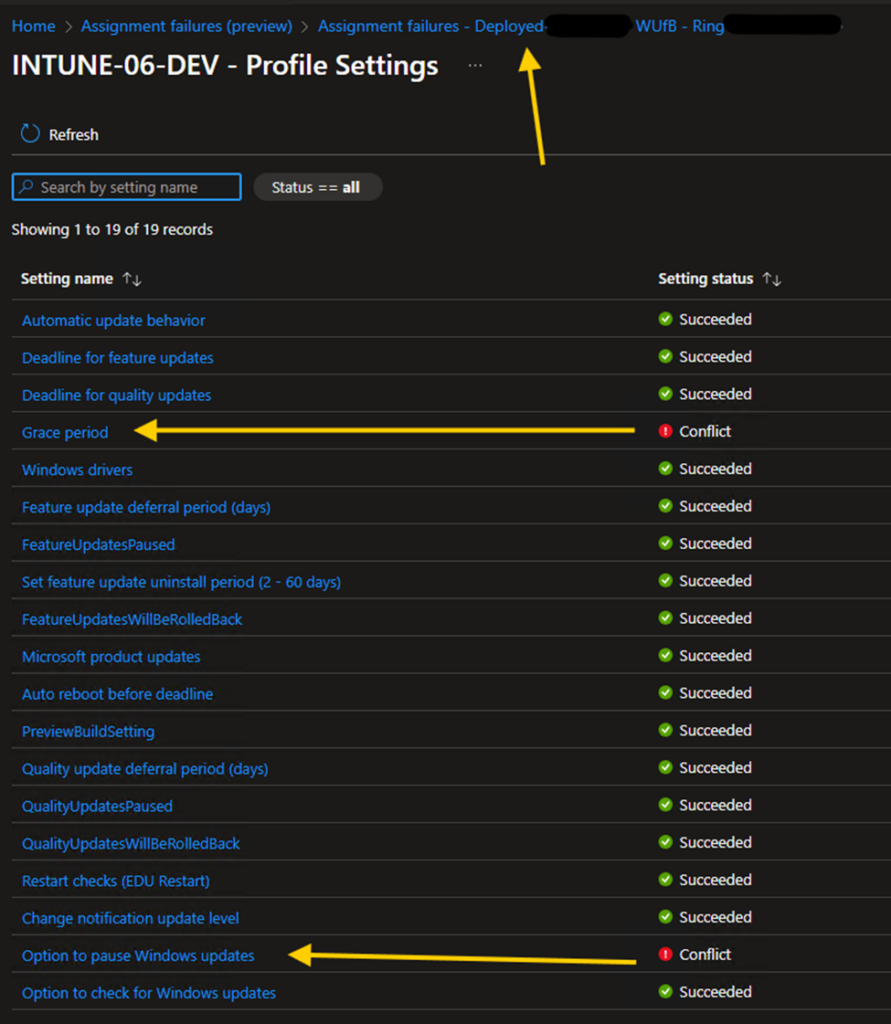This screenshot has height=1024, width=891.
Task: Sort by Setting status arrows icon
Action: coord(771,280)
